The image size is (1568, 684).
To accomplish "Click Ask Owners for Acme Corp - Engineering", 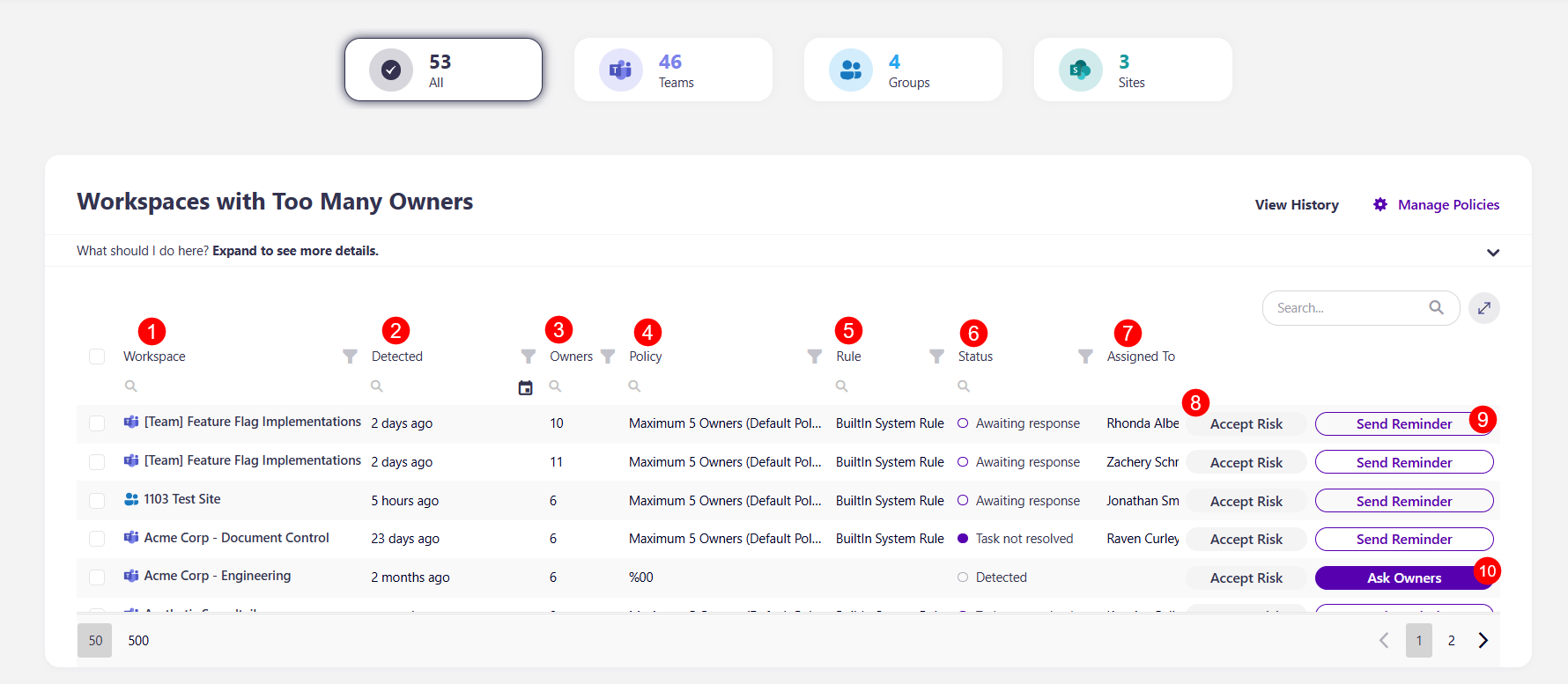I will coord(1403,577).
